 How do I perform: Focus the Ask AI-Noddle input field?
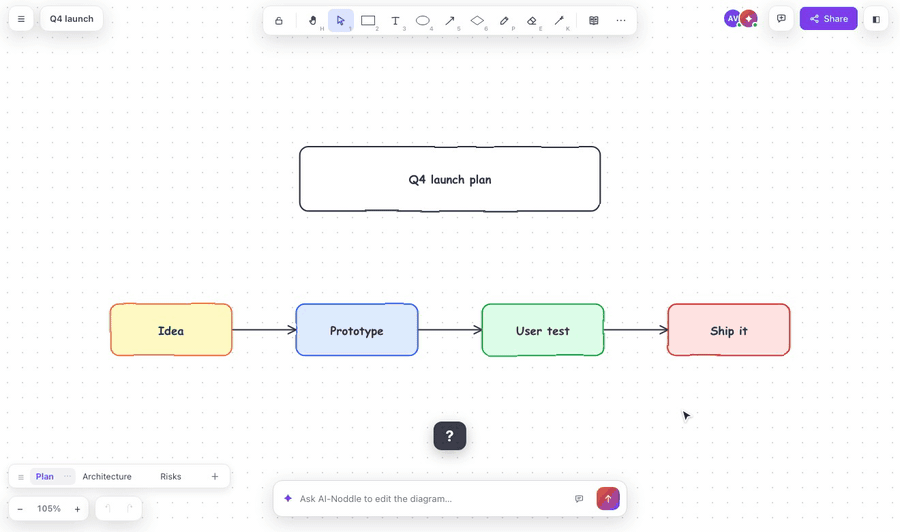coord(433,499)
